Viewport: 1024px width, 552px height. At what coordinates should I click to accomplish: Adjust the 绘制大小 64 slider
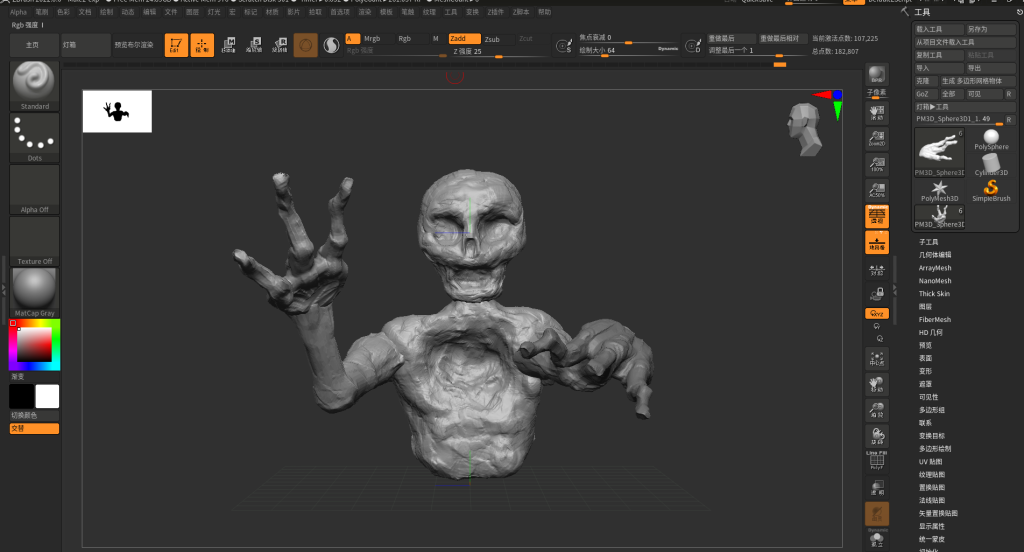click(627, 51)
